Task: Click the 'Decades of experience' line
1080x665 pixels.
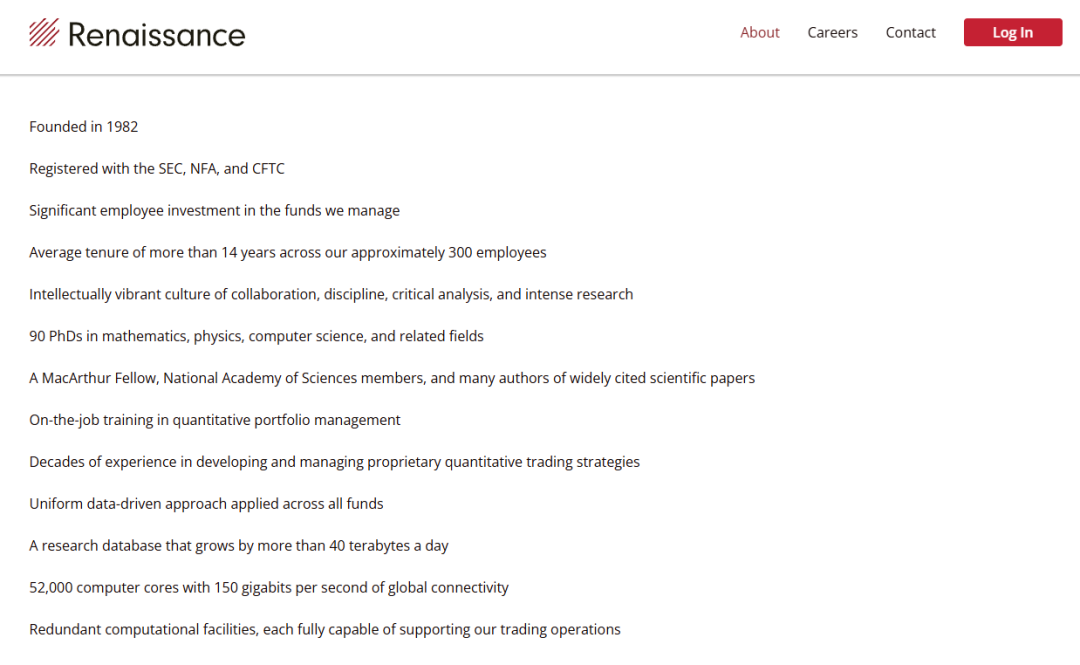Action: pyautogui.click(x=334, y=462)
